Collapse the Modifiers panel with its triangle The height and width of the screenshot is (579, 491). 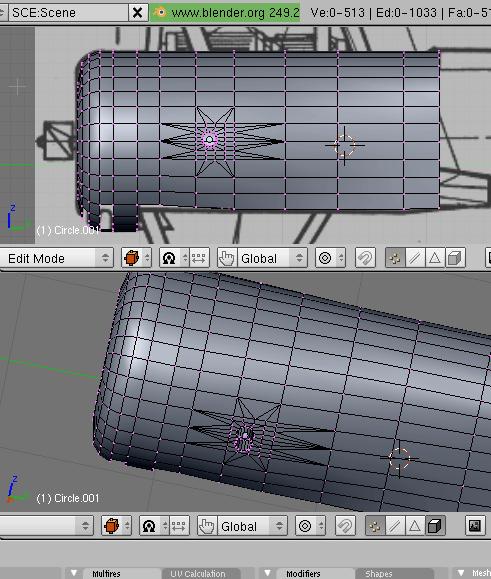pyautogui.click(x=267, y=573)
